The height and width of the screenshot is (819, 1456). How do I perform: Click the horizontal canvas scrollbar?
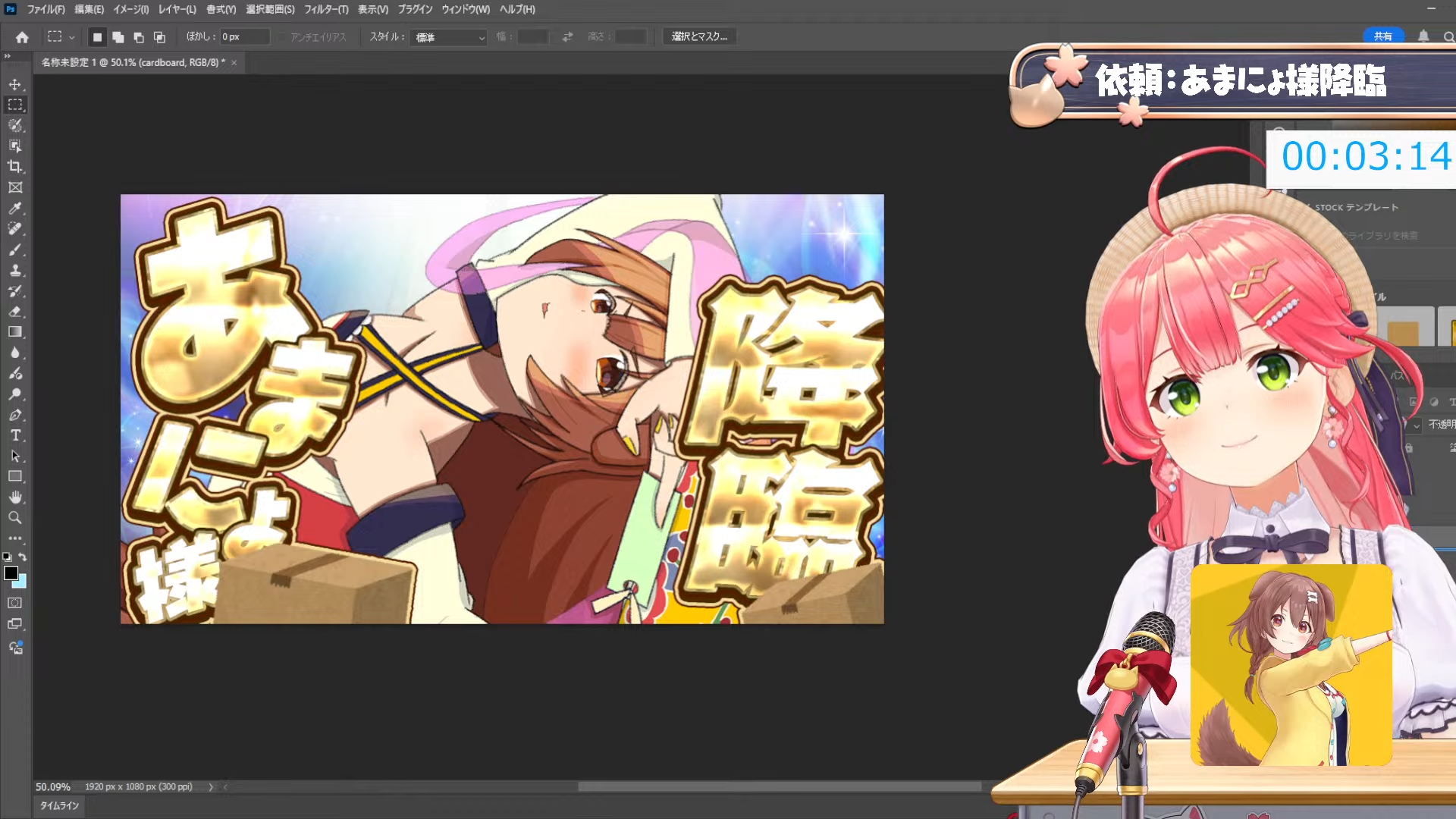pos(780,787)
